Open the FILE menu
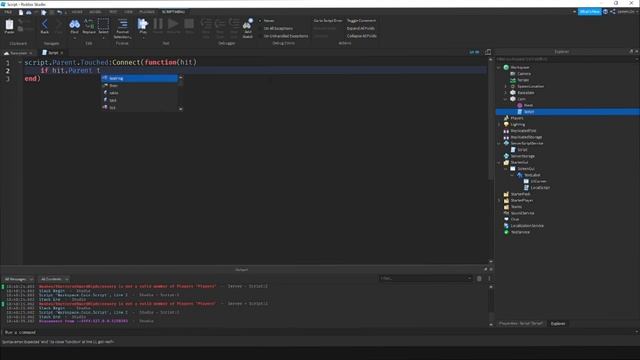Screen dimensions: 640x360 8,12
